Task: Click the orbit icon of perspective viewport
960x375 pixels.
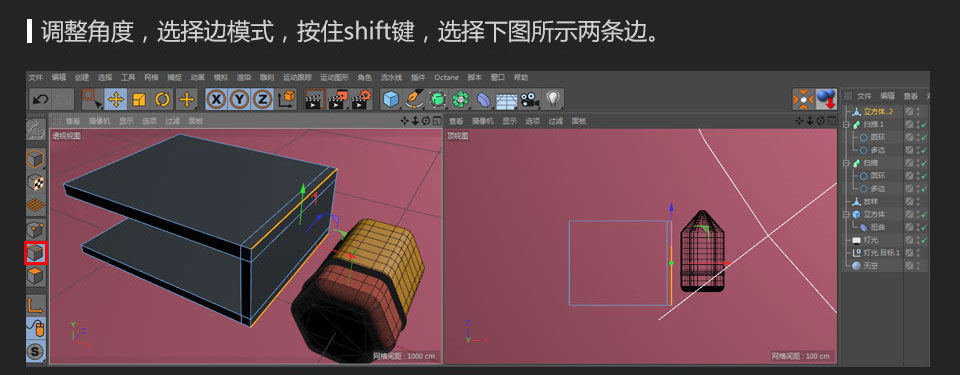Action: (426, 121)
